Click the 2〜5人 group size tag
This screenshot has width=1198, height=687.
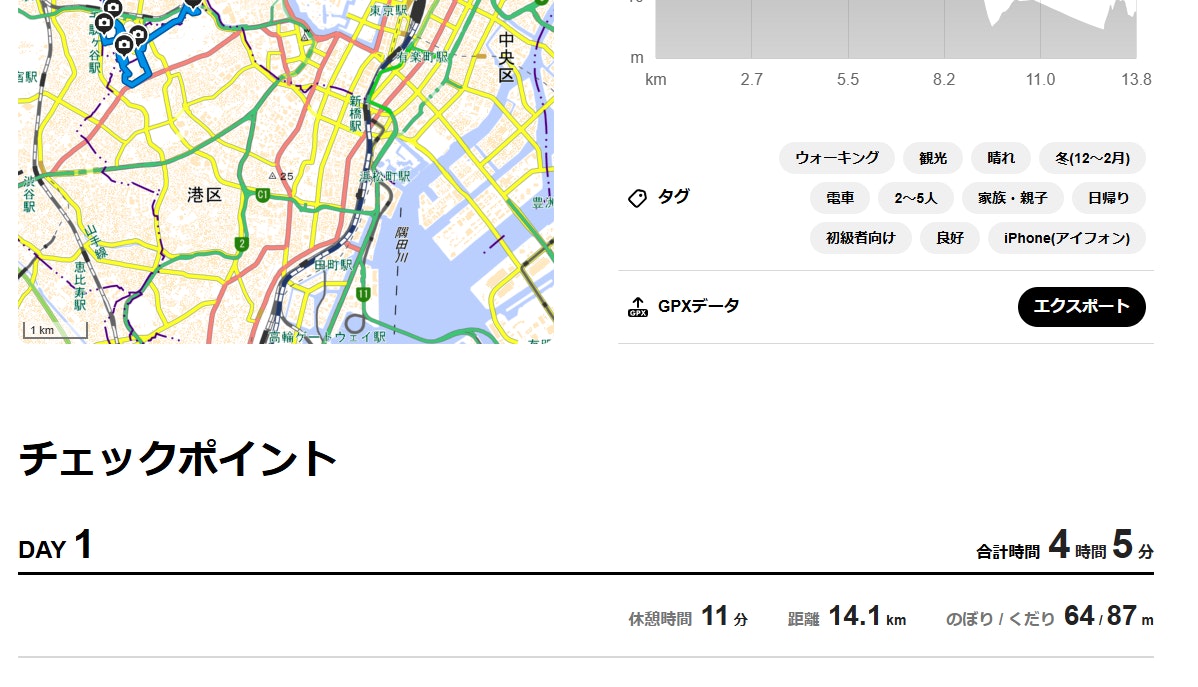coord(915,198)
